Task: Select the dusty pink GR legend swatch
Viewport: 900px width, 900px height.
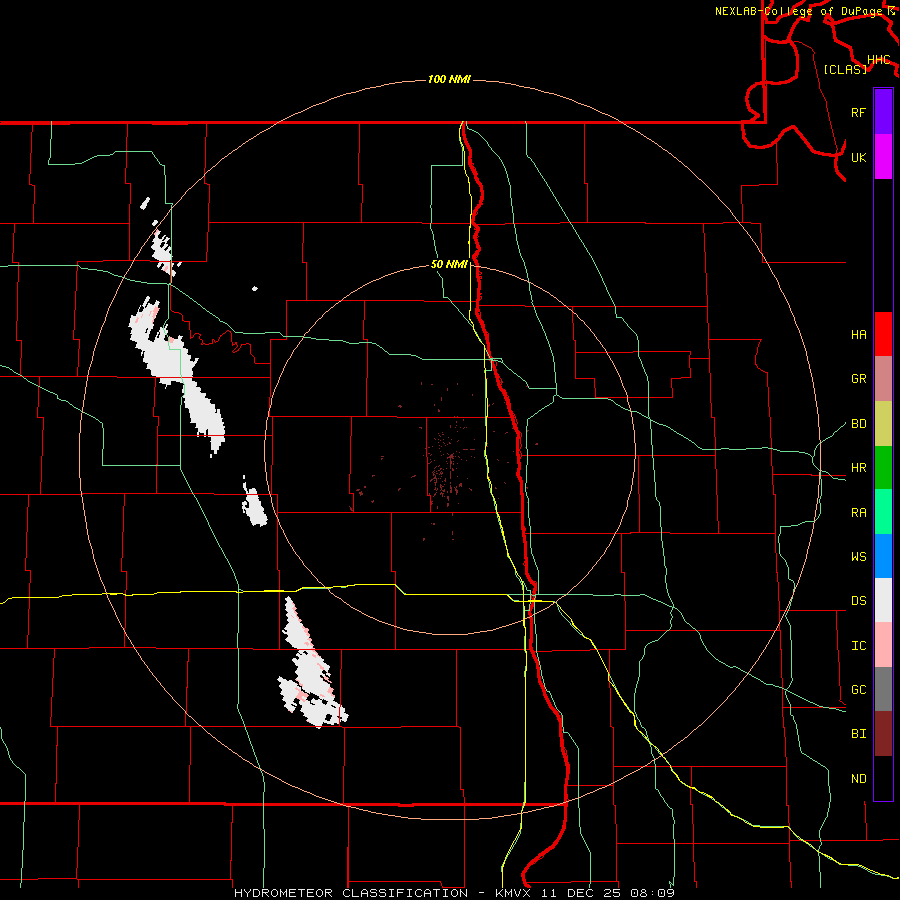Action: (x=883, y=379)
